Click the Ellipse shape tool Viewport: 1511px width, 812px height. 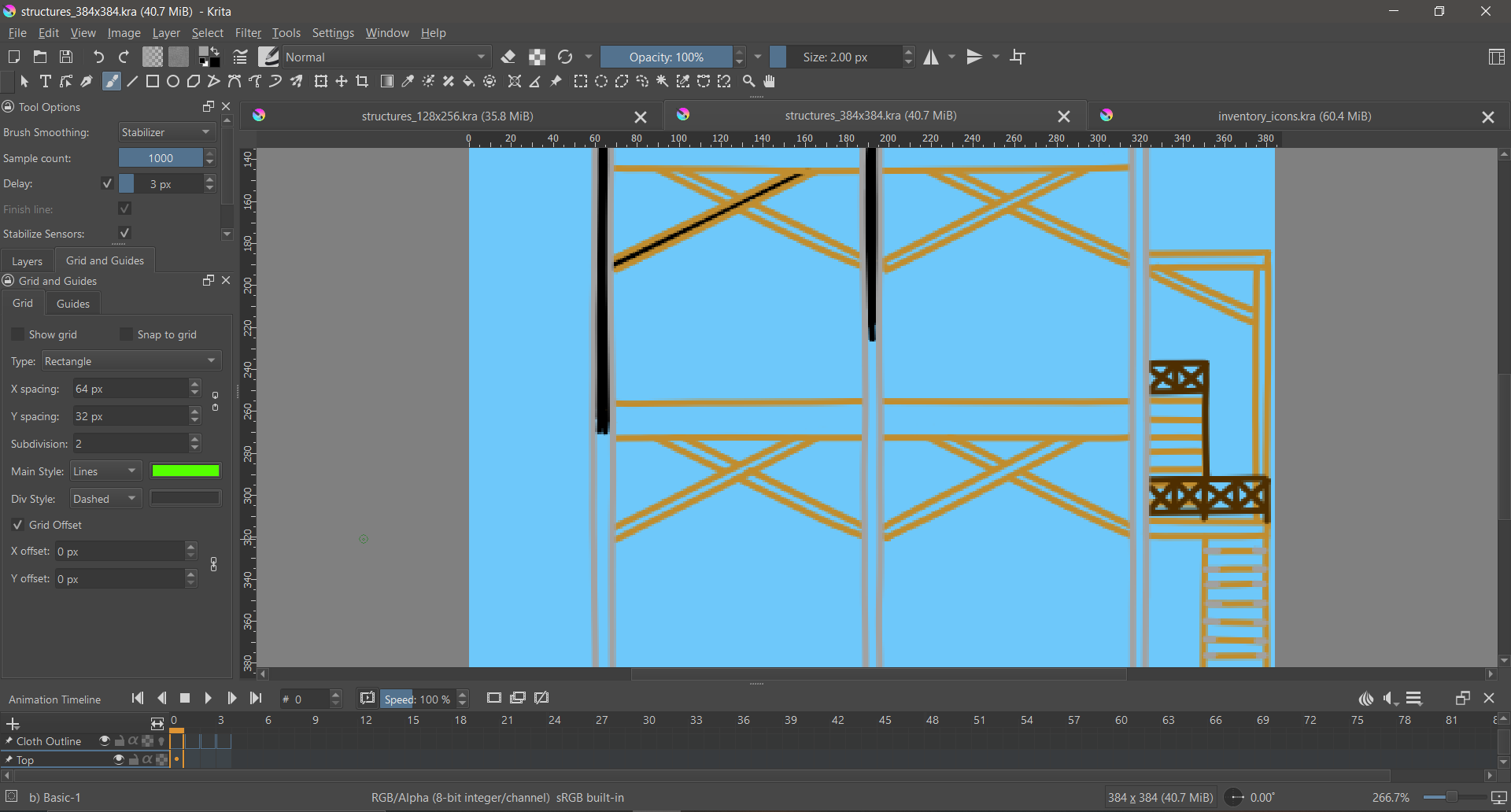click(x=173, y=82)
